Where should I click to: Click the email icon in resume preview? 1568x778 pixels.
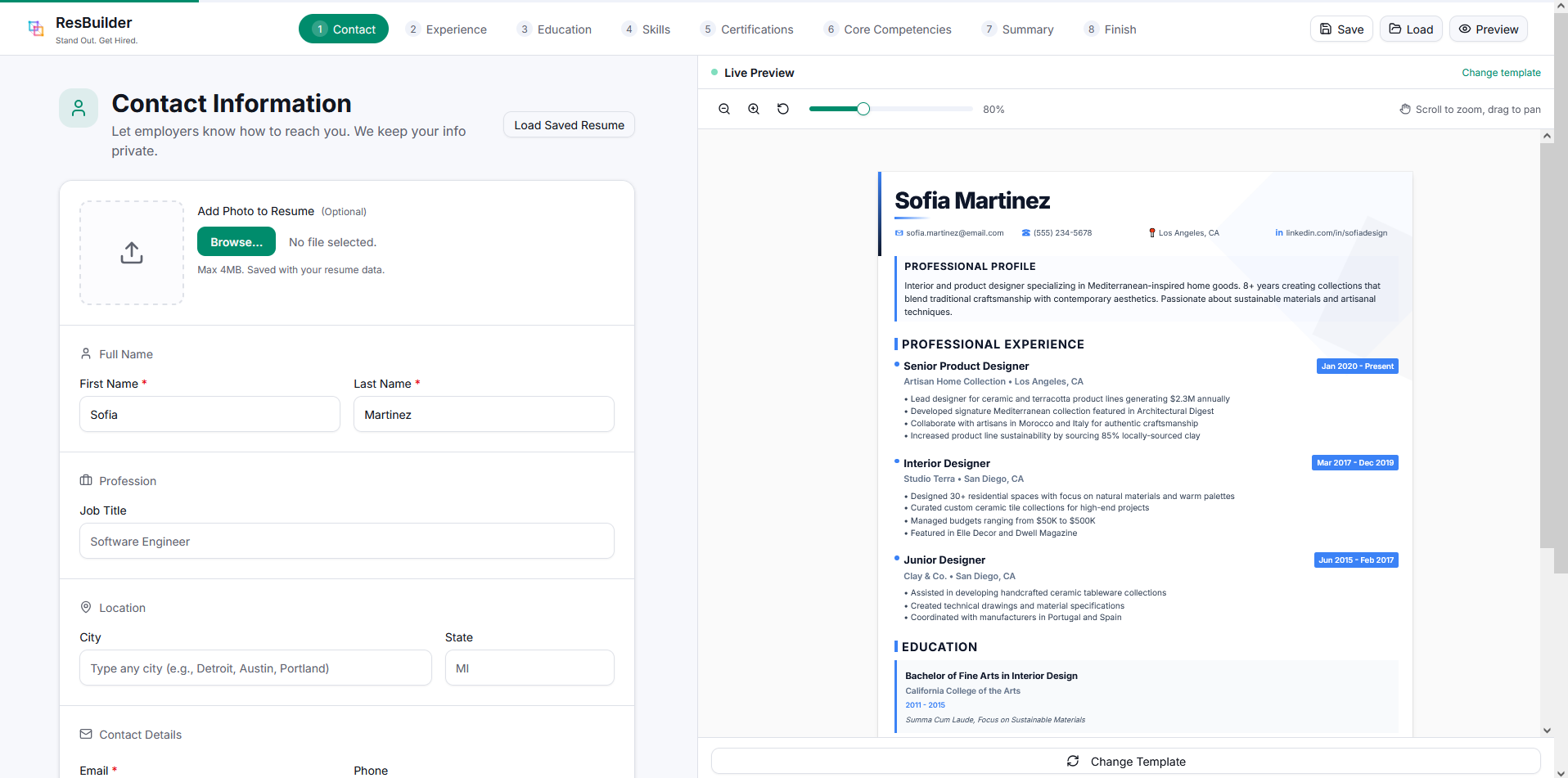tap(899, 233)
